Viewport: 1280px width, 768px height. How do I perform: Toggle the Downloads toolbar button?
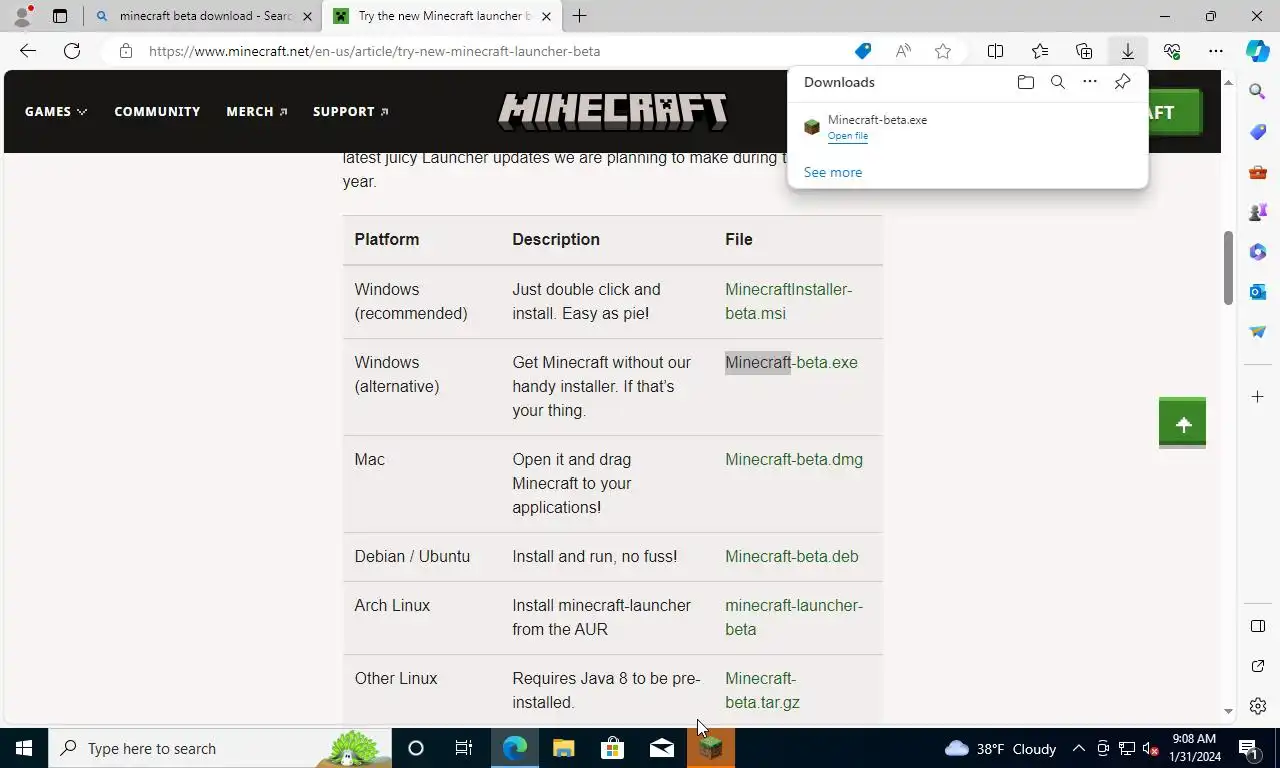(1127, 51)
